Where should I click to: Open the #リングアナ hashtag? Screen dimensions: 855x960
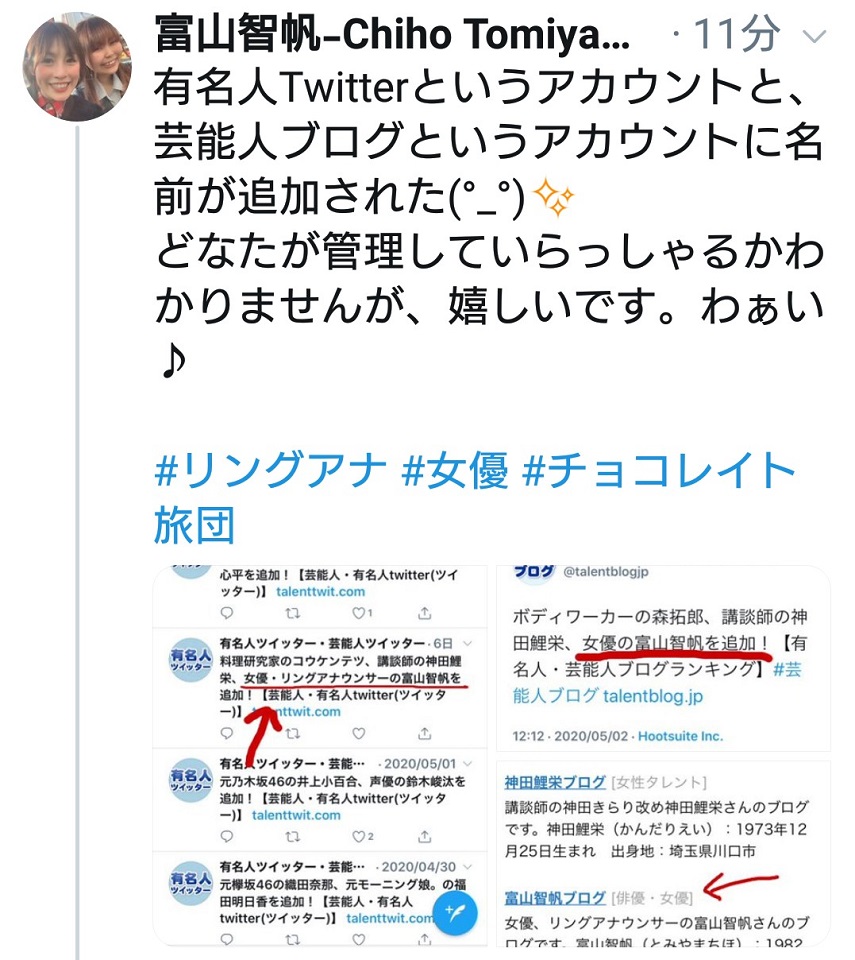[270, 470]
